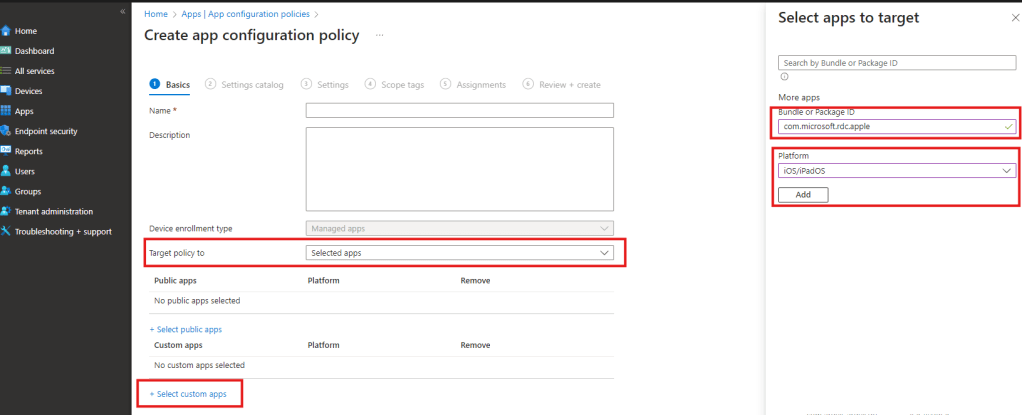Click into the Name text field
This screenshot has height=415, width=1022.
point(459,110)
